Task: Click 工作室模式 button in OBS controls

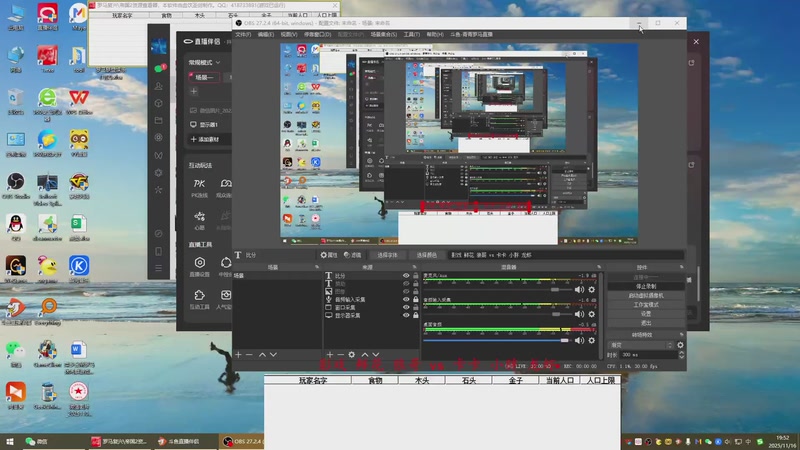Action: [646, 305]
